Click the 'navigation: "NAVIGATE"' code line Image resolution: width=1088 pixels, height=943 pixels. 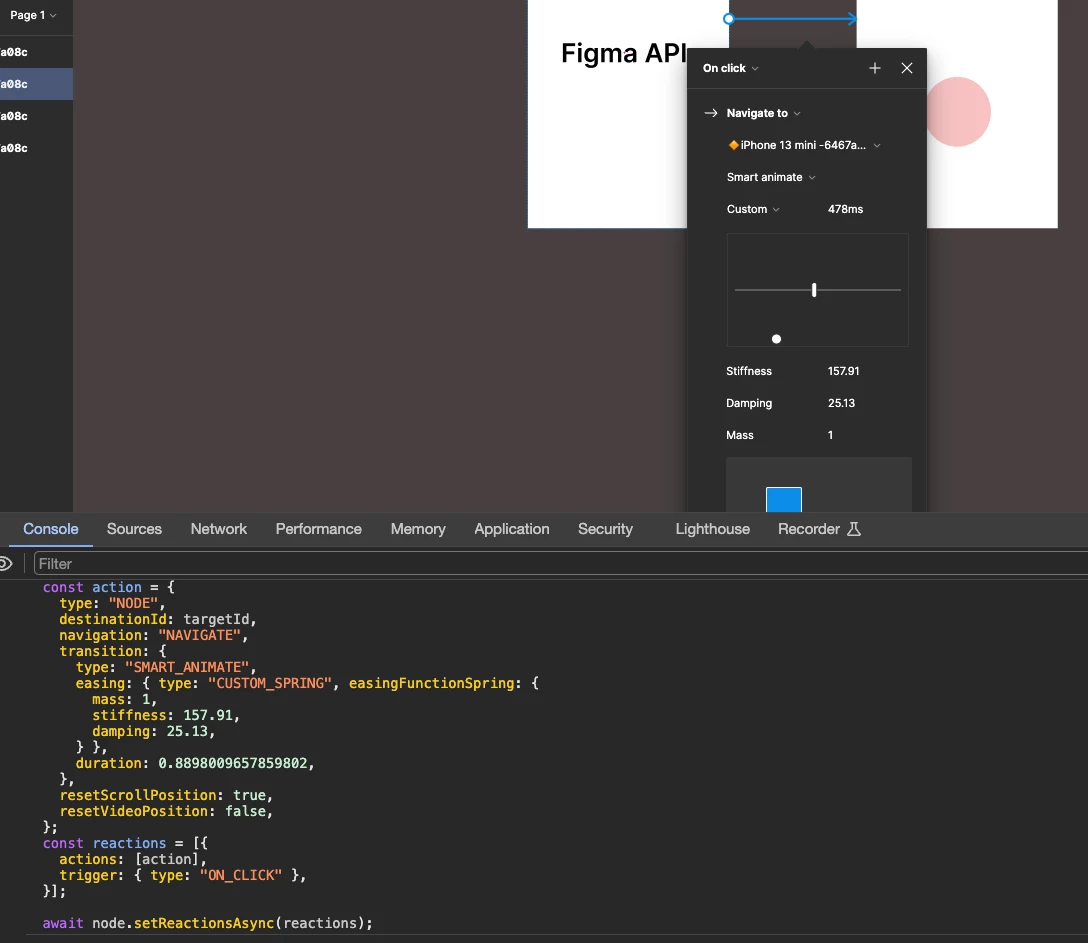pos(153,635)
